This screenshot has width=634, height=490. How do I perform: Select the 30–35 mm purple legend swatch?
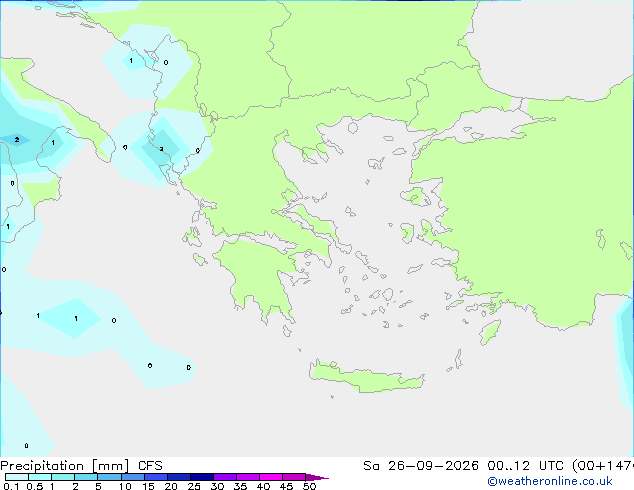[x=224, y=477]
